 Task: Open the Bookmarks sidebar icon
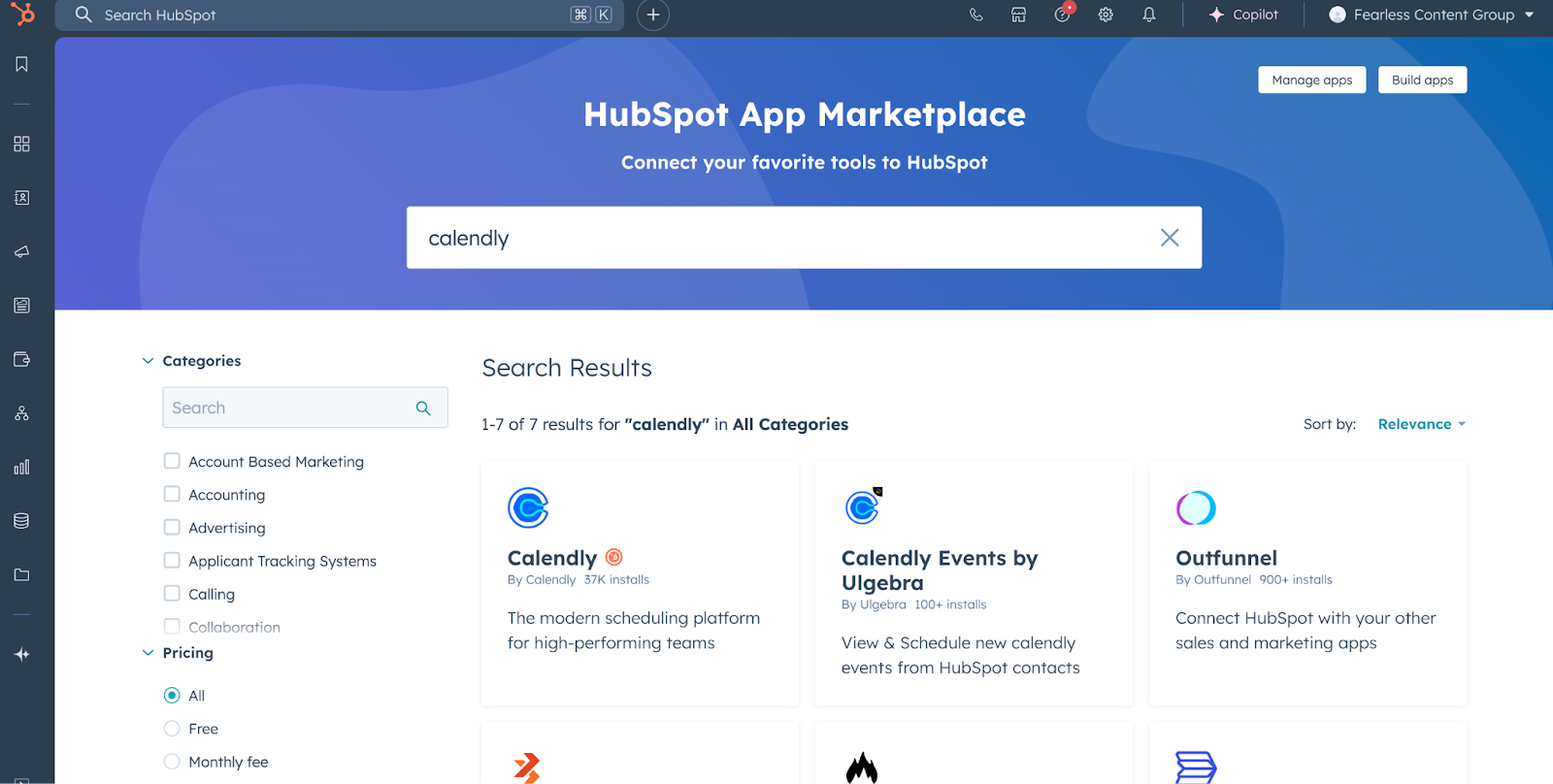(21, 64)
